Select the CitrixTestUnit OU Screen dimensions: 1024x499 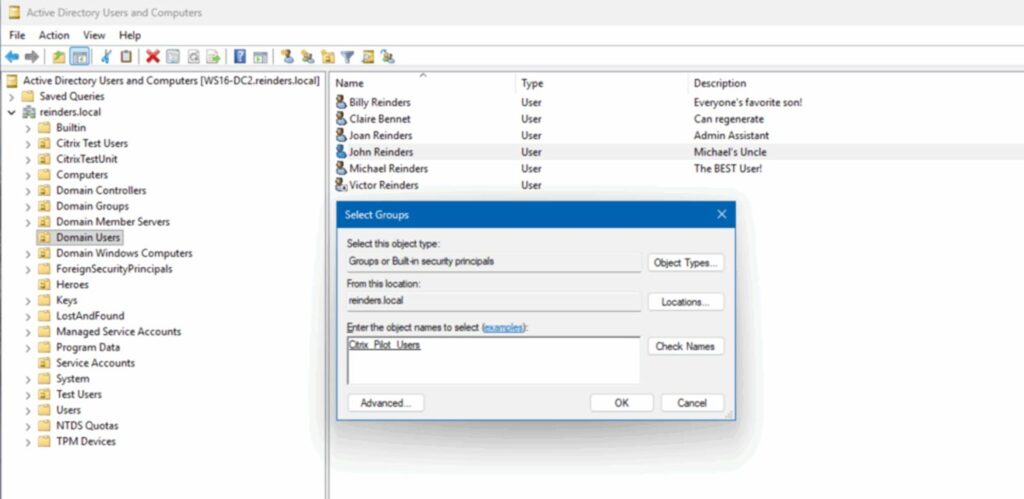(87, 159)
